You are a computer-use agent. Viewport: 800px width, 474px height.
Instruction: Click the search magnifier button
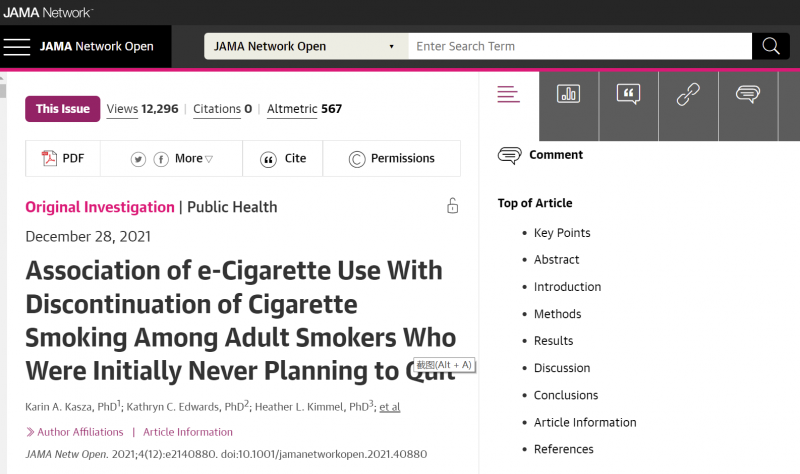click(x=770, y=47)
